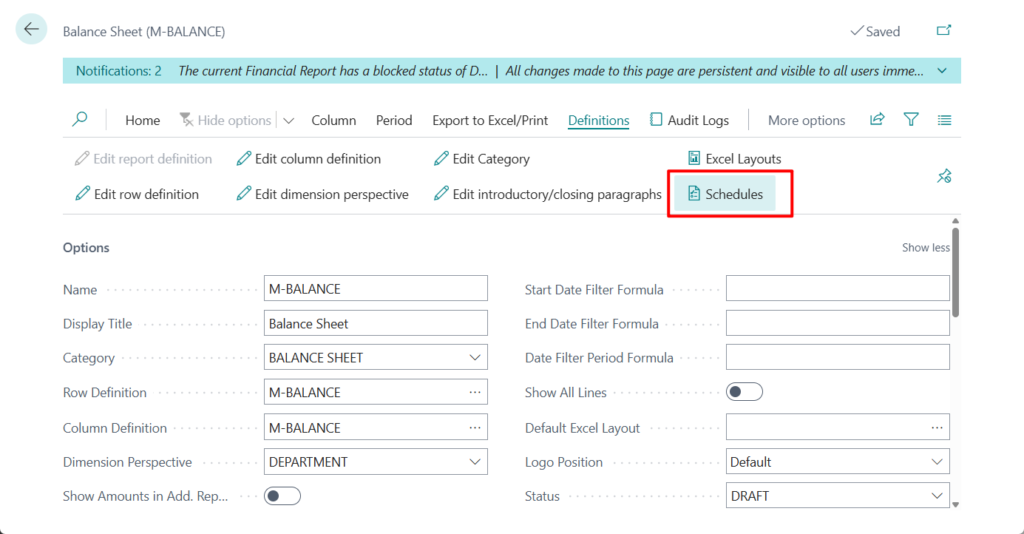Click the list view icon
Screen dimensions: 1024x534
(x=944, y=120)
